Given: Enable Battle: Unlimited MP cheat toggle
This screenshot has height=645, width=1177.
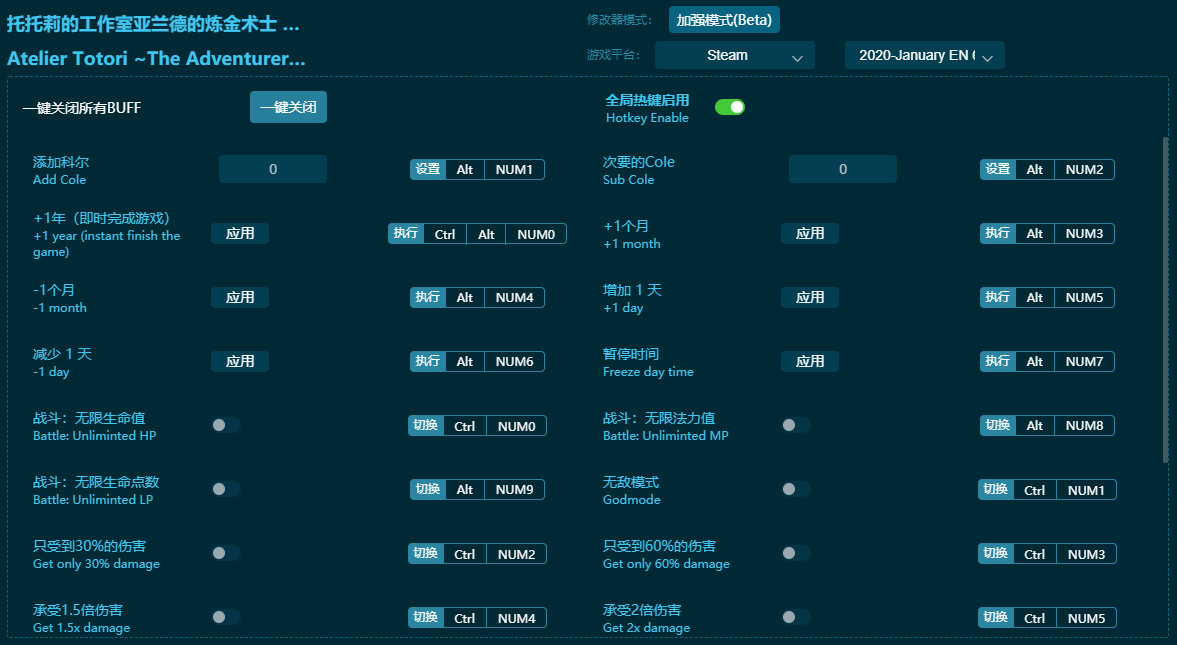Looking at the screenshot, I should click(796, 425).
